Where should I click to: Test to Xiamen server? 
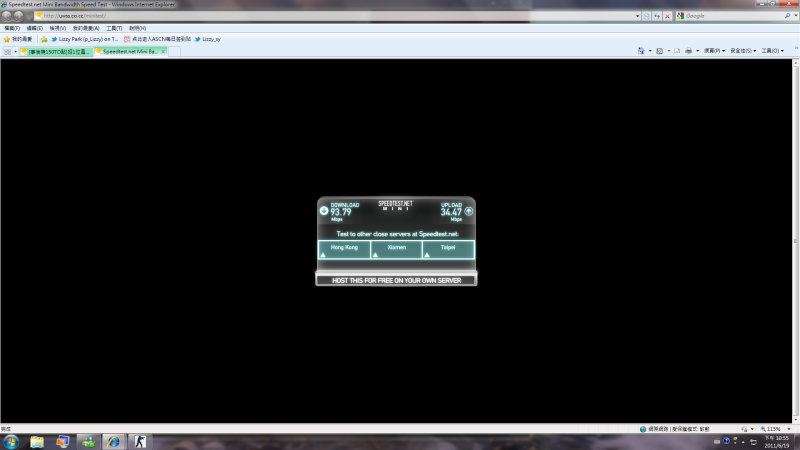coord(396,249)
